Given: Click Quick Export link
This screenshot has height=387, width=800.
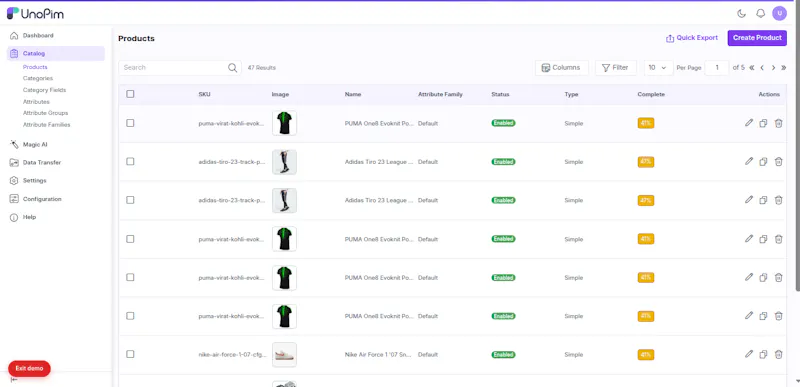Looking at the screenshot, I should pos(692,38).
